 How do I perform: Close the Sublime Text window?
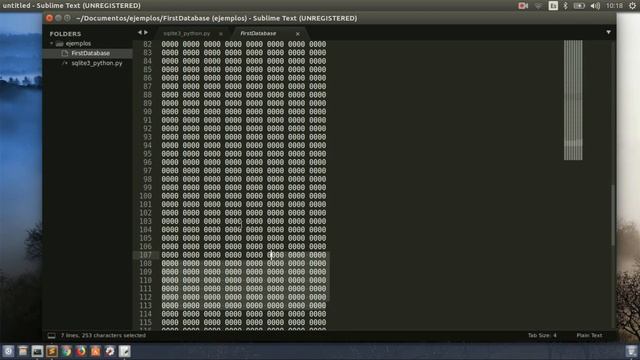click(49, 18)
